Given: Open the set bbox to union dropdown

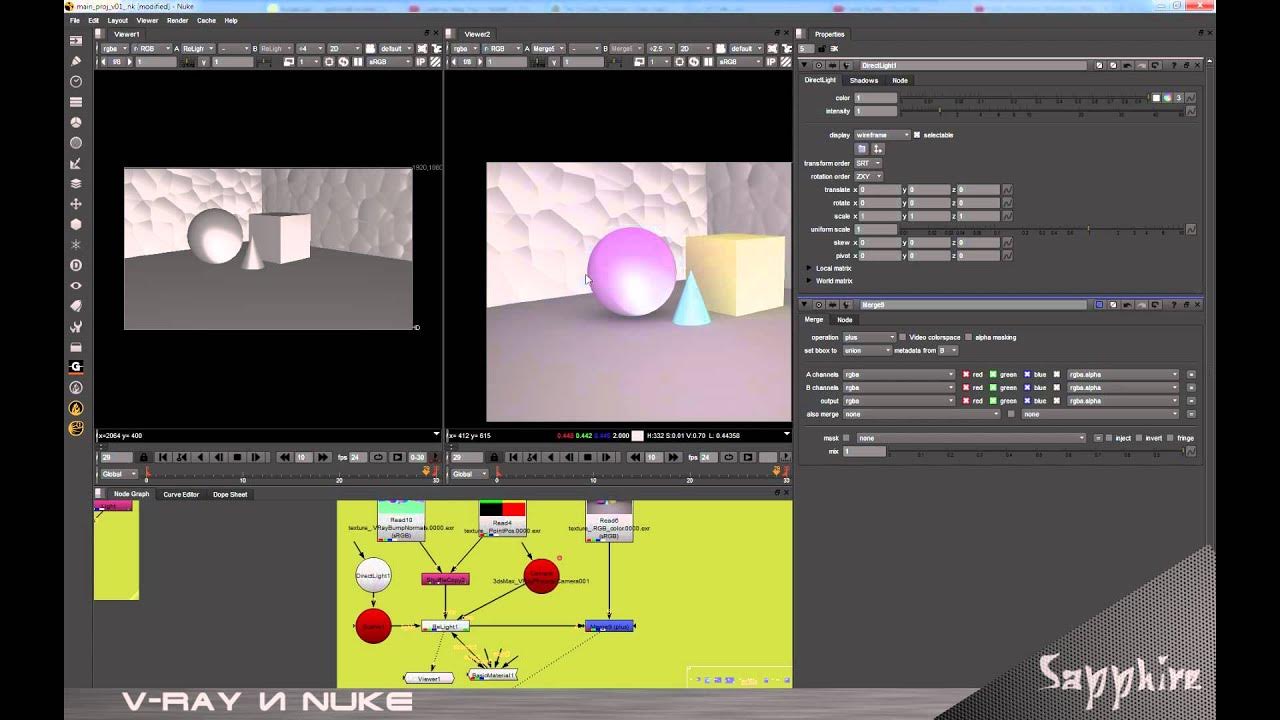Looking at the screenshot, I should tap(867, 350).
